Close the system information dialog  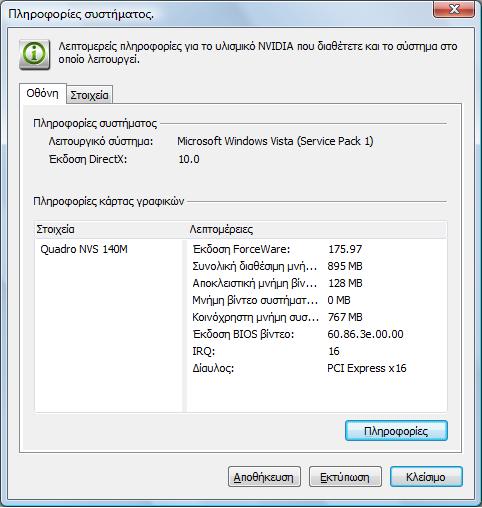(x=454, y=9)
